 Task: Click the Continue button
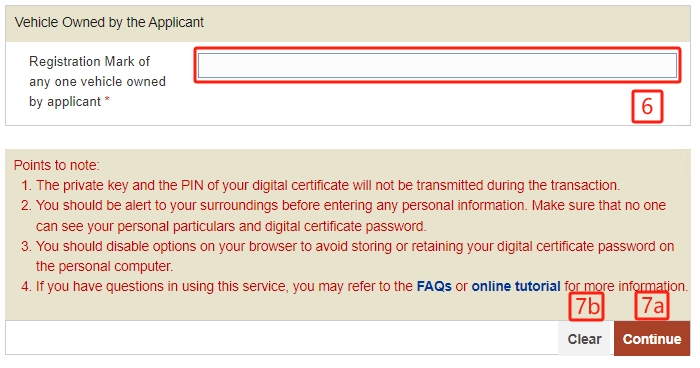pyautogui.click(x=652, y=339)
